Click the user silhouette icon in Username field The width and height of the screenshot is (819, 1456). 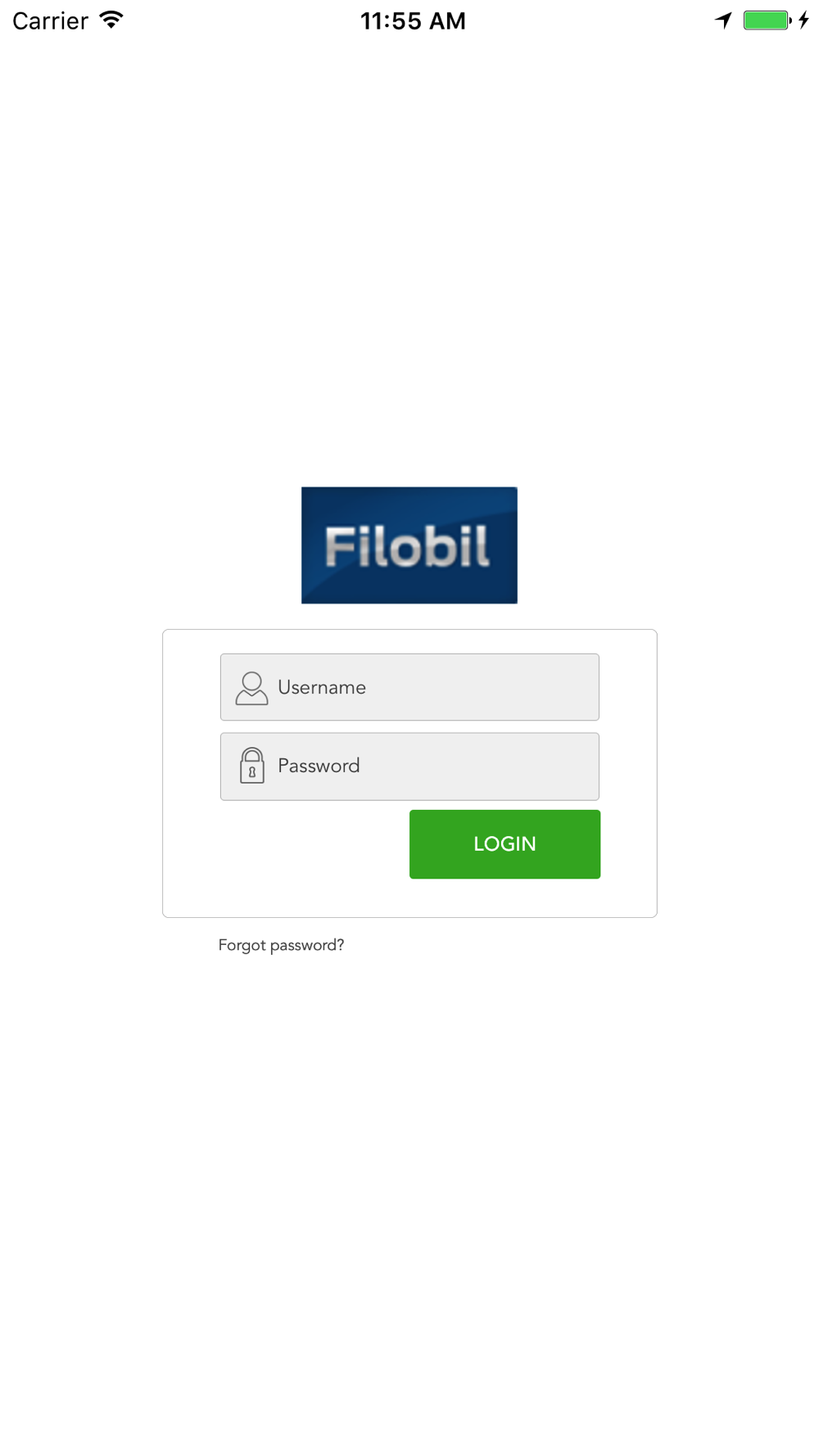click(x=251, y=688)
